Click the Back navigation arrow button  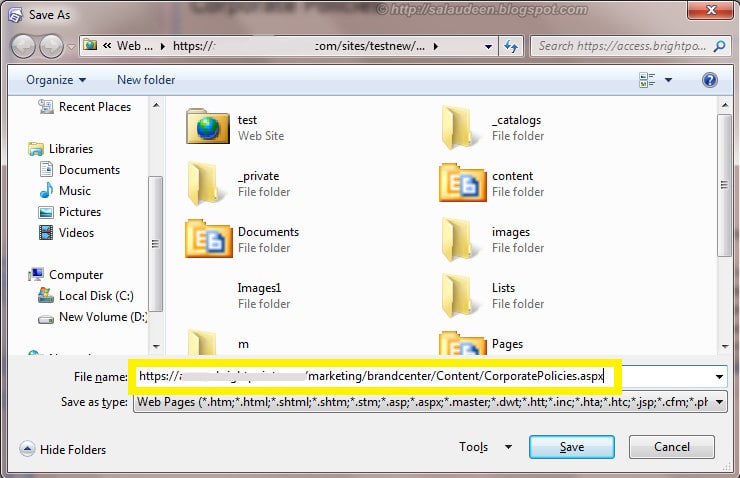(23, 46)
